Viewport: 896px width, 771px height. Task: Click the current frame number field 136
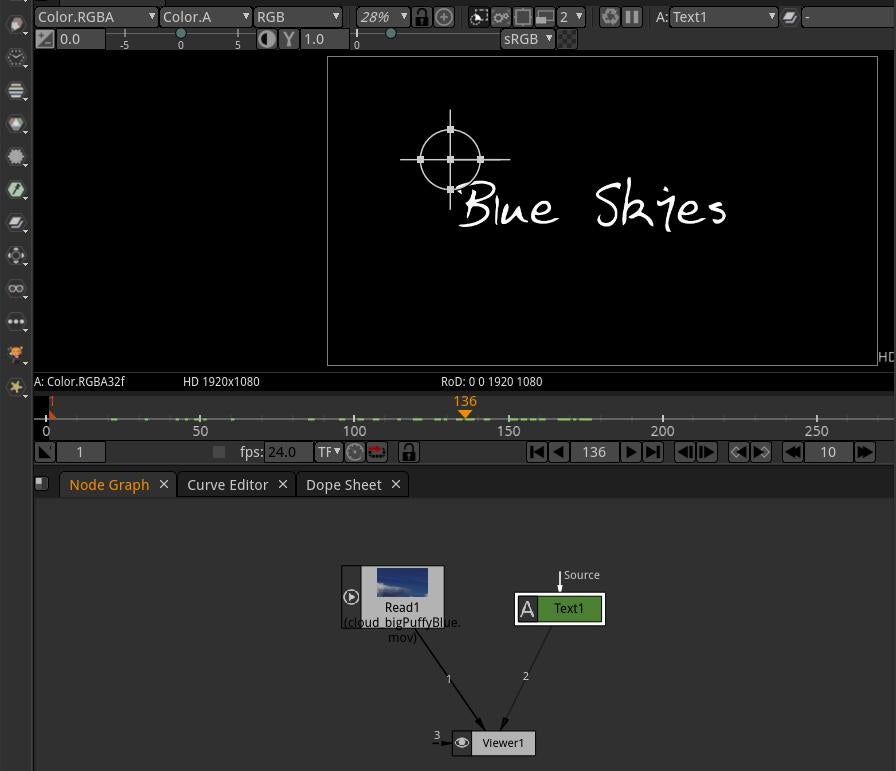[594, 452]
